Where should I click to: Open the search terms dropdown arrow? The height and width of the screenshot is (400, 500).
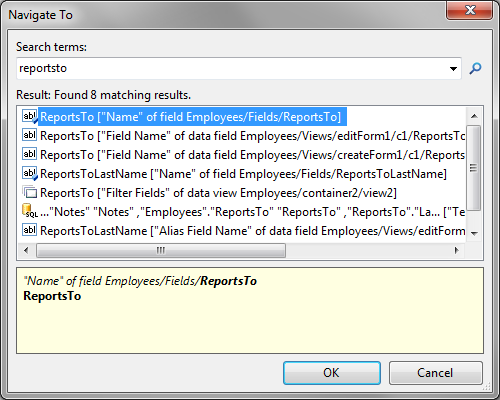pos(453,69)
